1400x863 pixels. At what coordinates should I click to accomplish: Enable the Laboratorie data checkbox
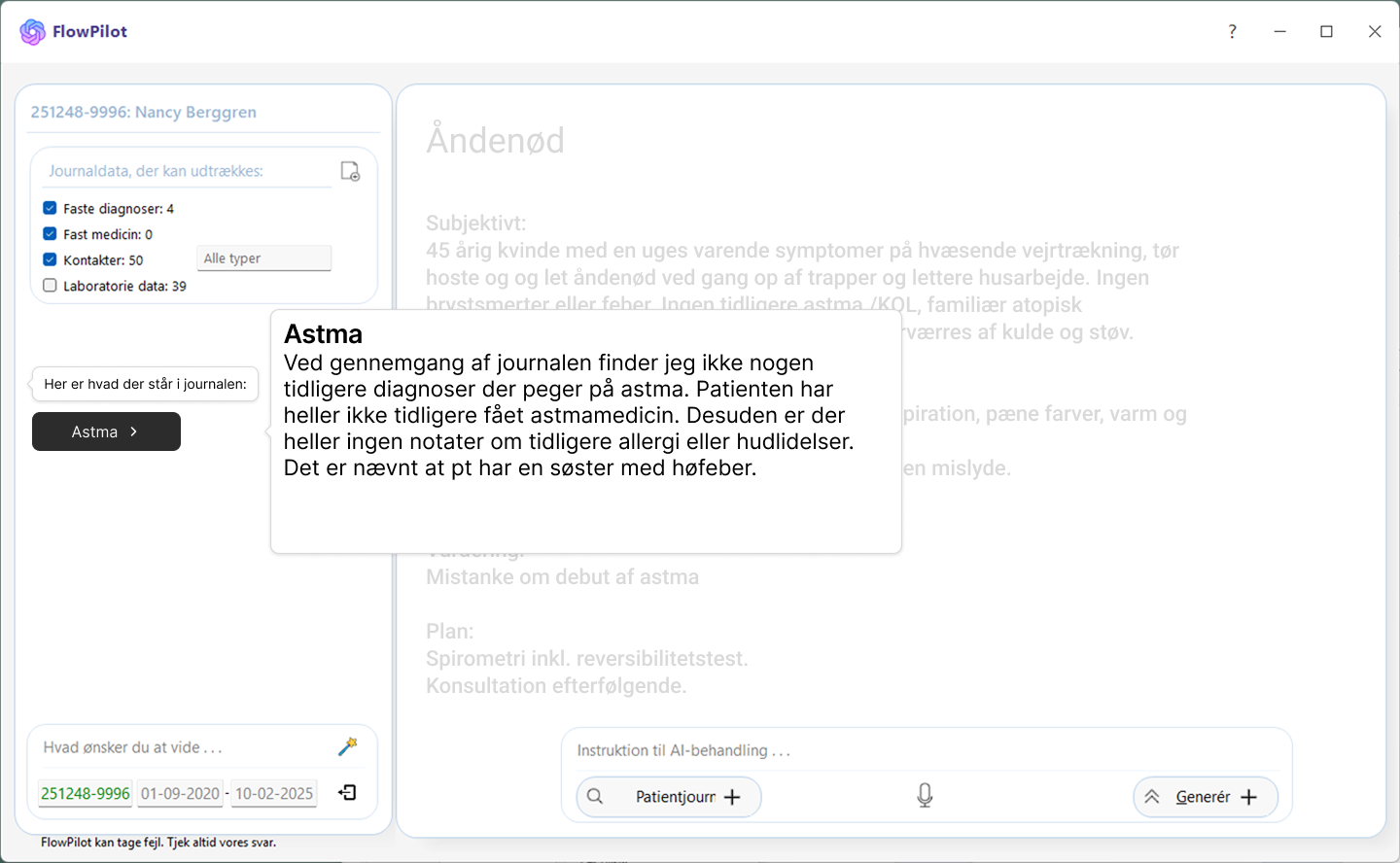point(50,286)
